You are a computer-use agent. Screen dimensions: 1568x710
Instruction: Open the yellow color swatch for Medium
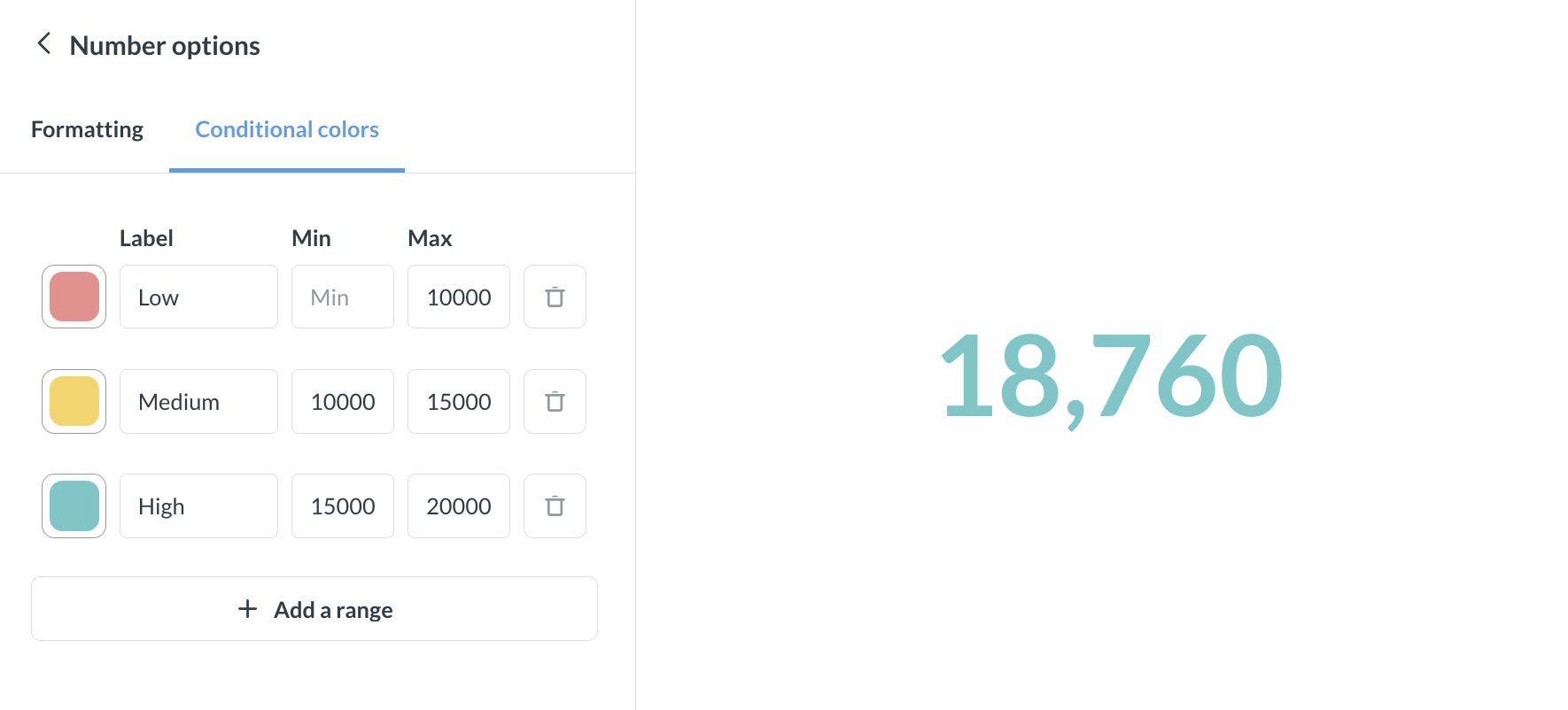pos(74,401)
